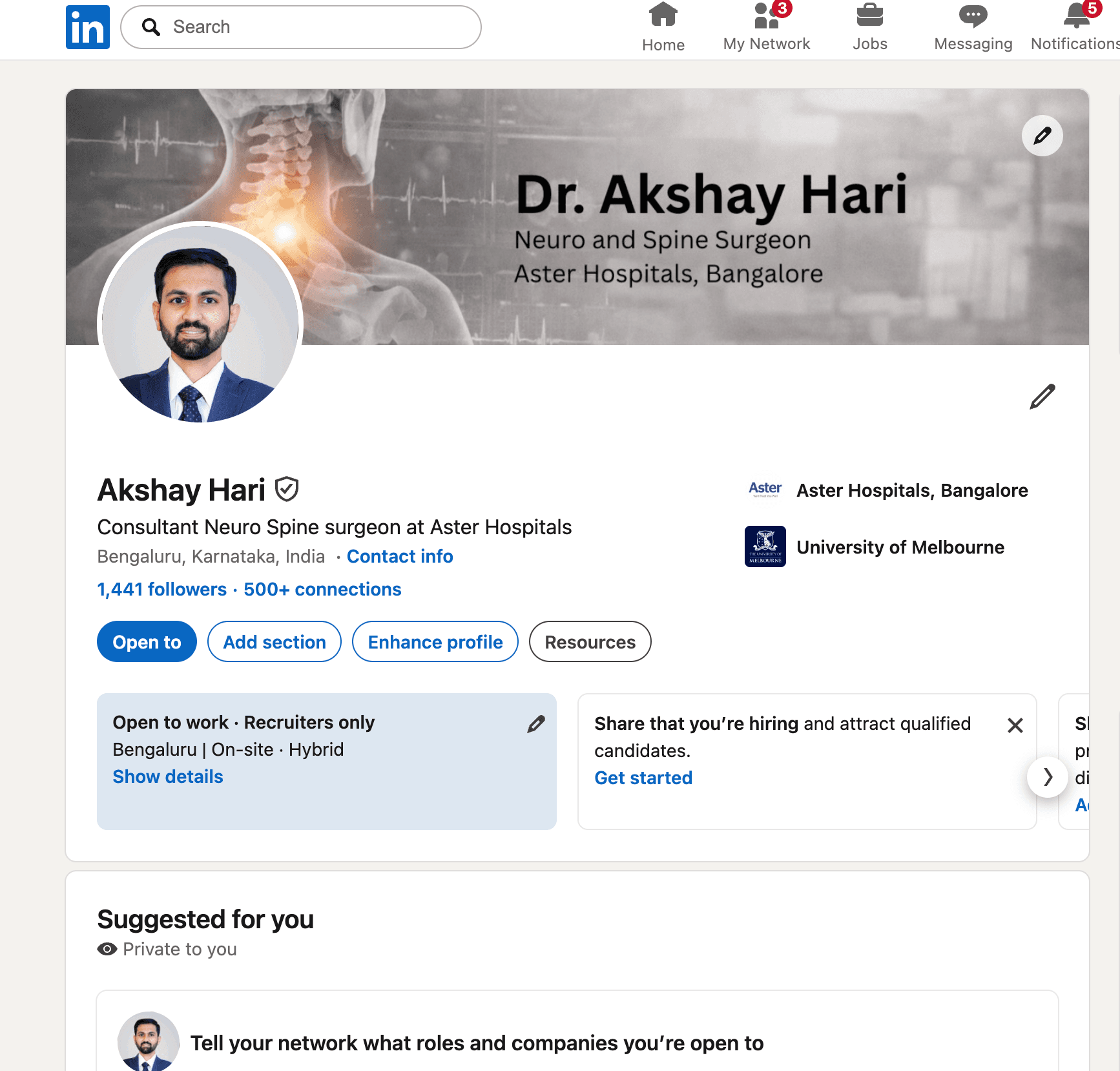The image size is (1120, 1071).
Task: Edit profile intro using pencil icon
Action: 1042,397
